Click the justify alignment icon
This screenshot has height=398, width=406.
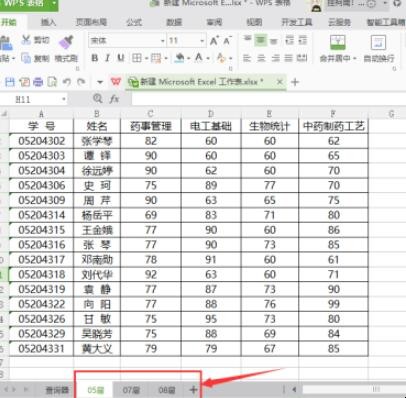288,58
